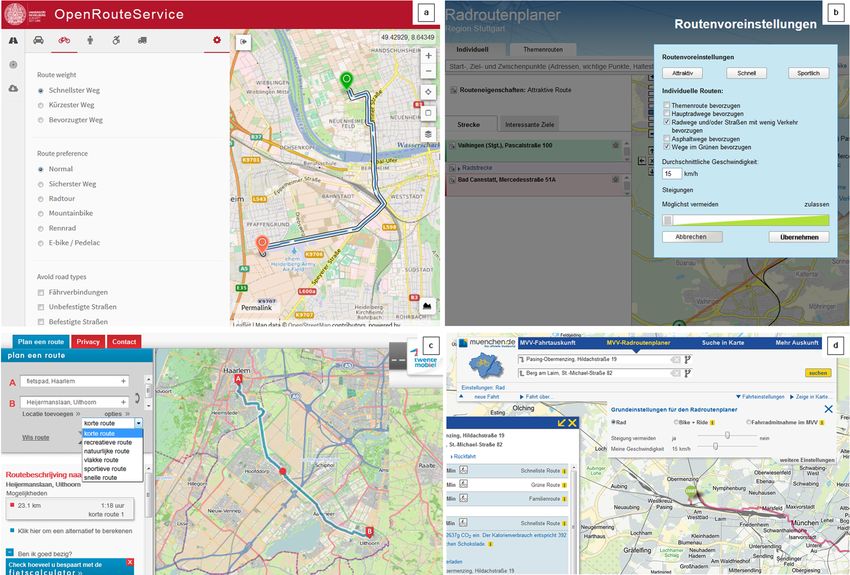
Task: Choose recreatieve route from dropdown list
Action: 107,442
